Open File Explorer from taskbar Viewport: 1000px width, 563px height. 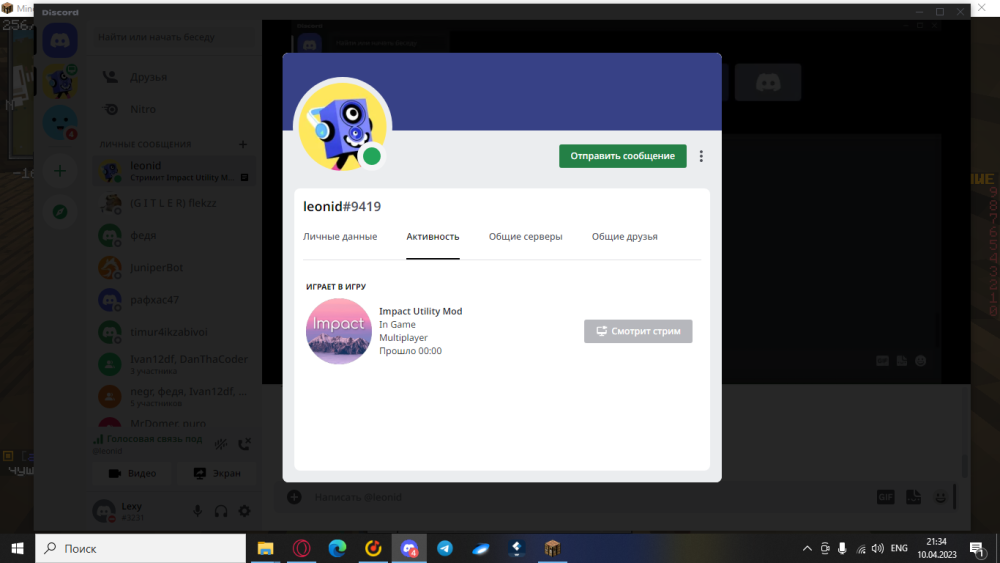[x=265, y=548]
